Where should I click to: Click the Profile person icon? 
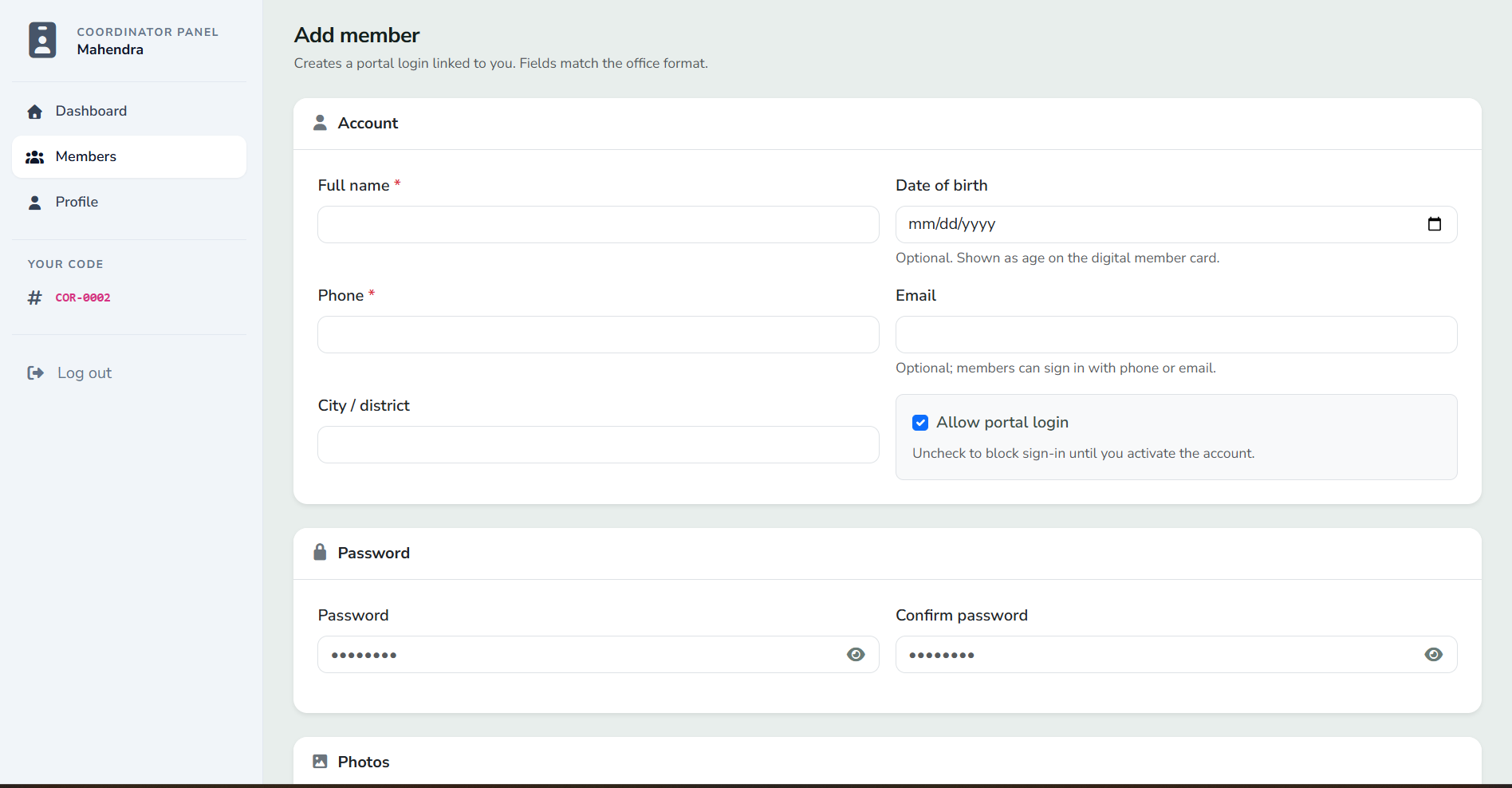35,202
